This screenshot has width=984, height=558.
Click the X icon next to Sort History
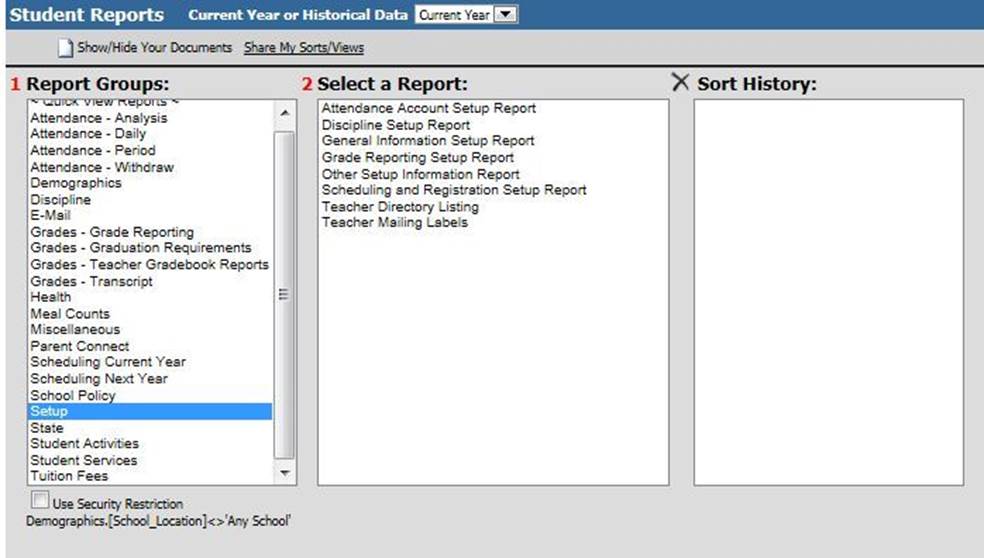680,82
